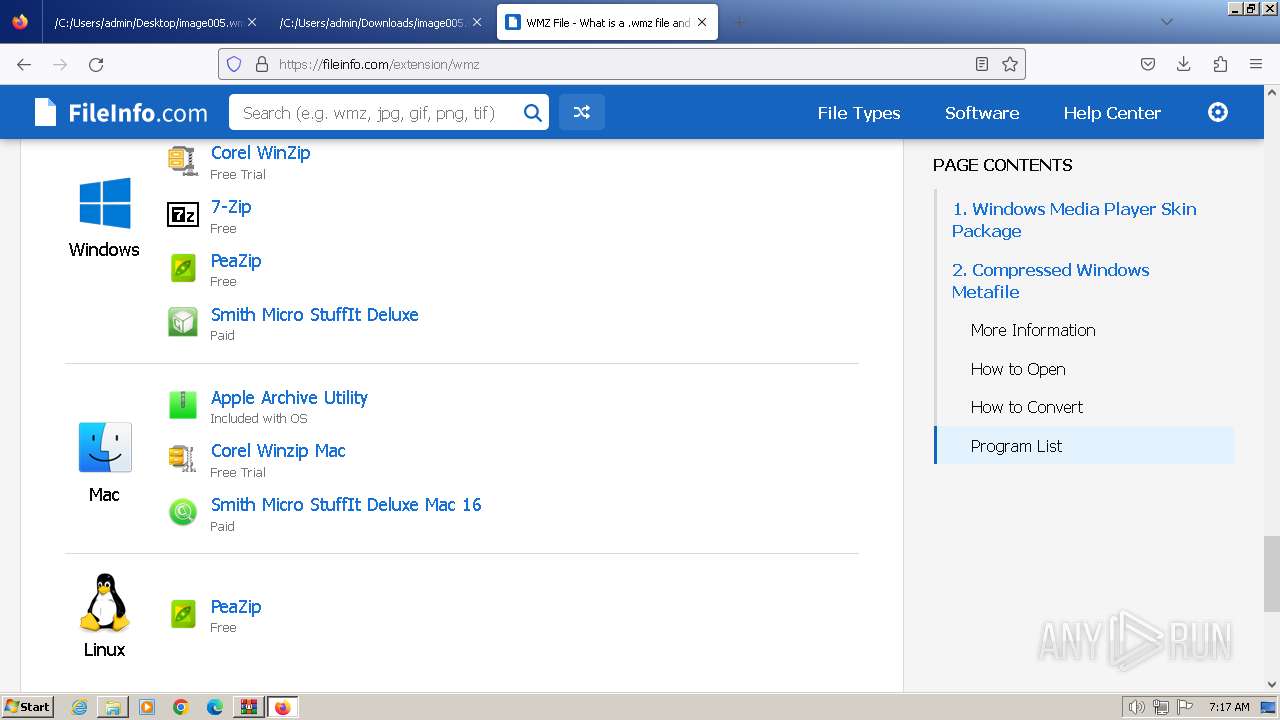The width and height of the screenshot is (1280, 720).
Task: Click the Apple Archive Utility icon
Action: (183, 405)
